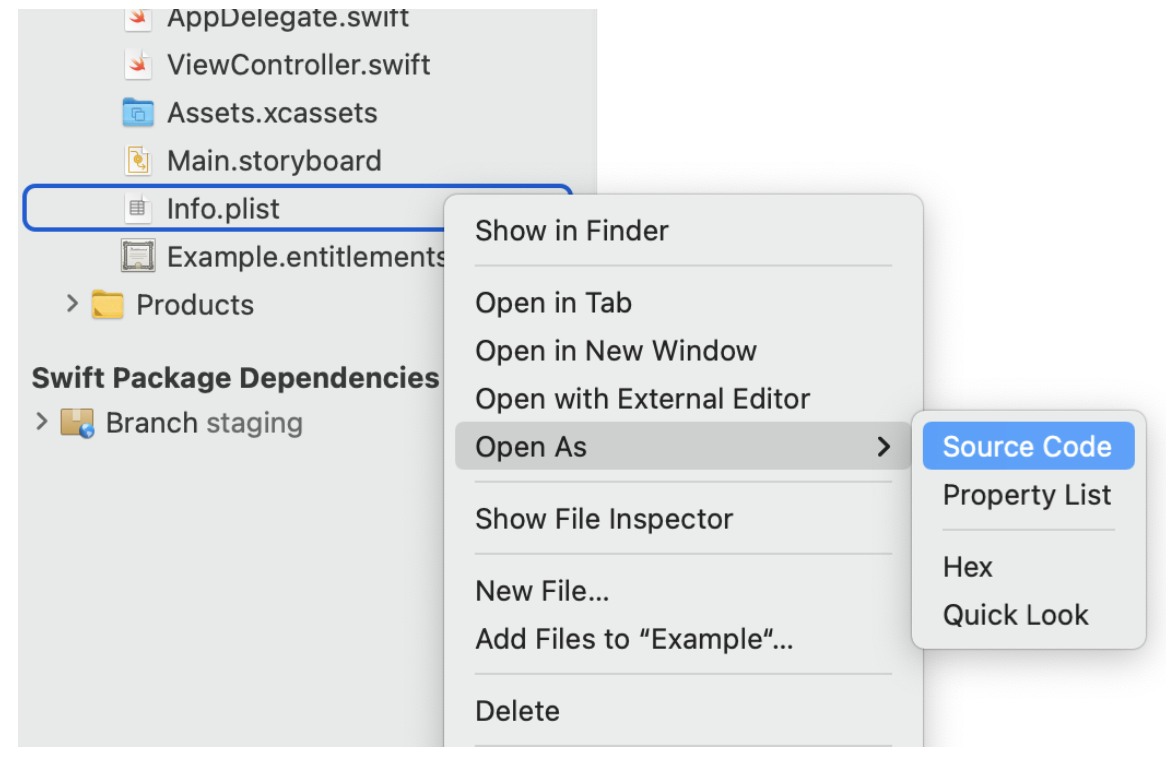Click the Swift icon beside AppDelegate.swift

(x=138, y=19)
